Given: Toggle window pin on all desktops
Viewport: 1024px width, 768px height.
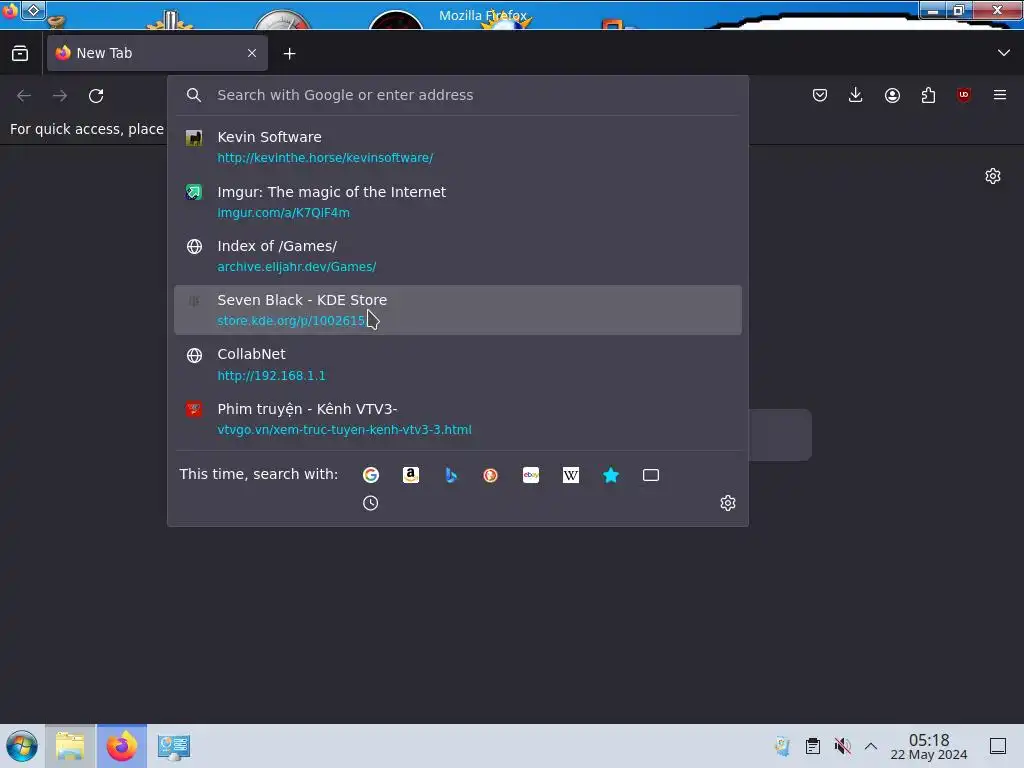Looking at the screenshot, I should point(33,10).
